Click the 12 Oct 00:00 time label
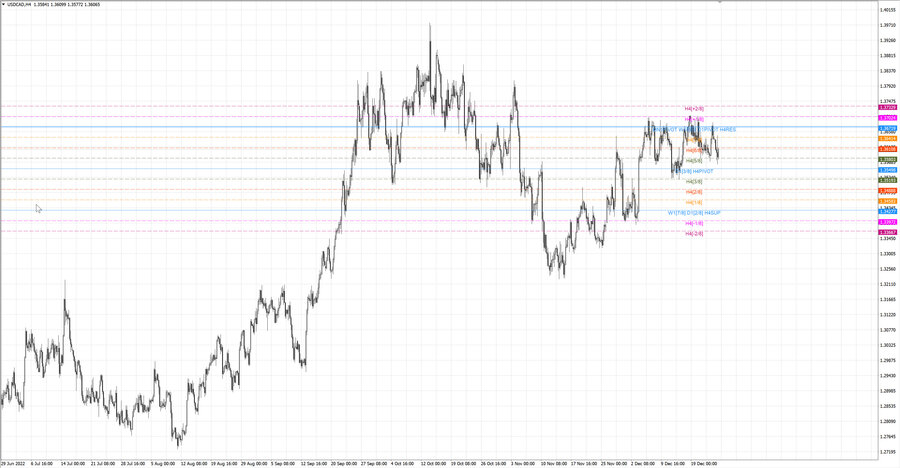 click(433, 463)
